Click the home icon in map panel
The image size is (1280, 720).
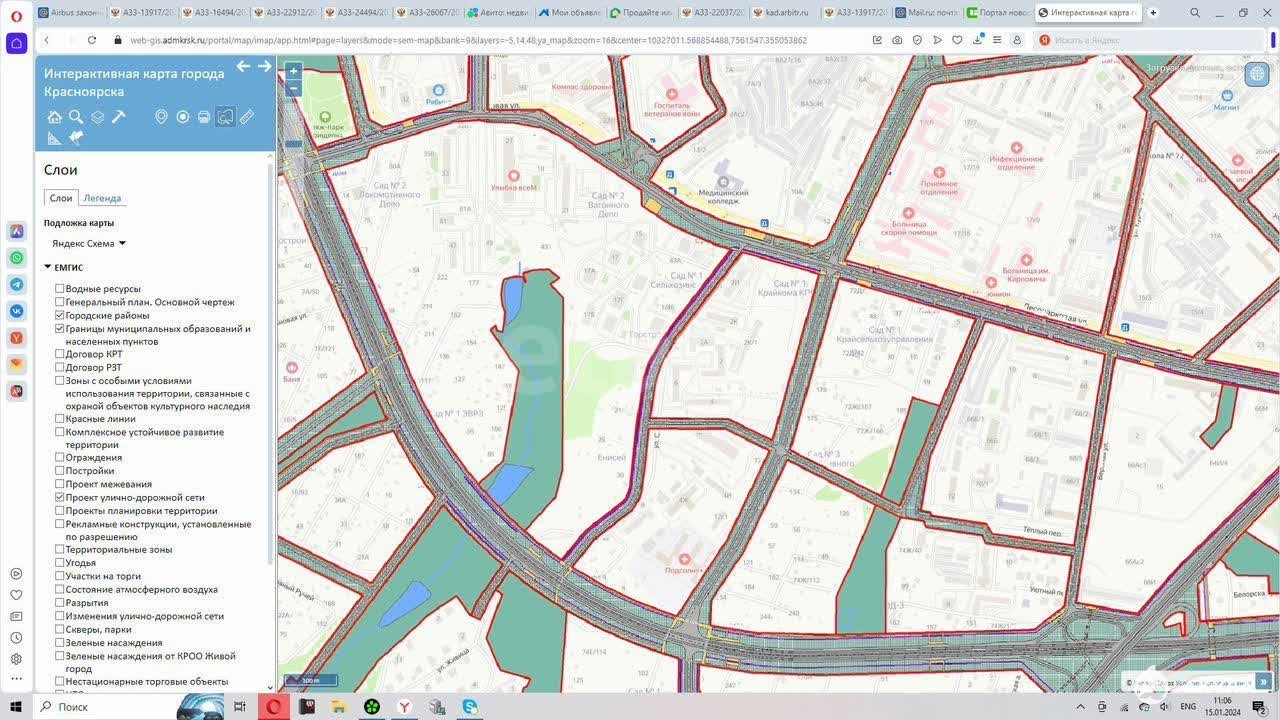[x=54, y=117]
